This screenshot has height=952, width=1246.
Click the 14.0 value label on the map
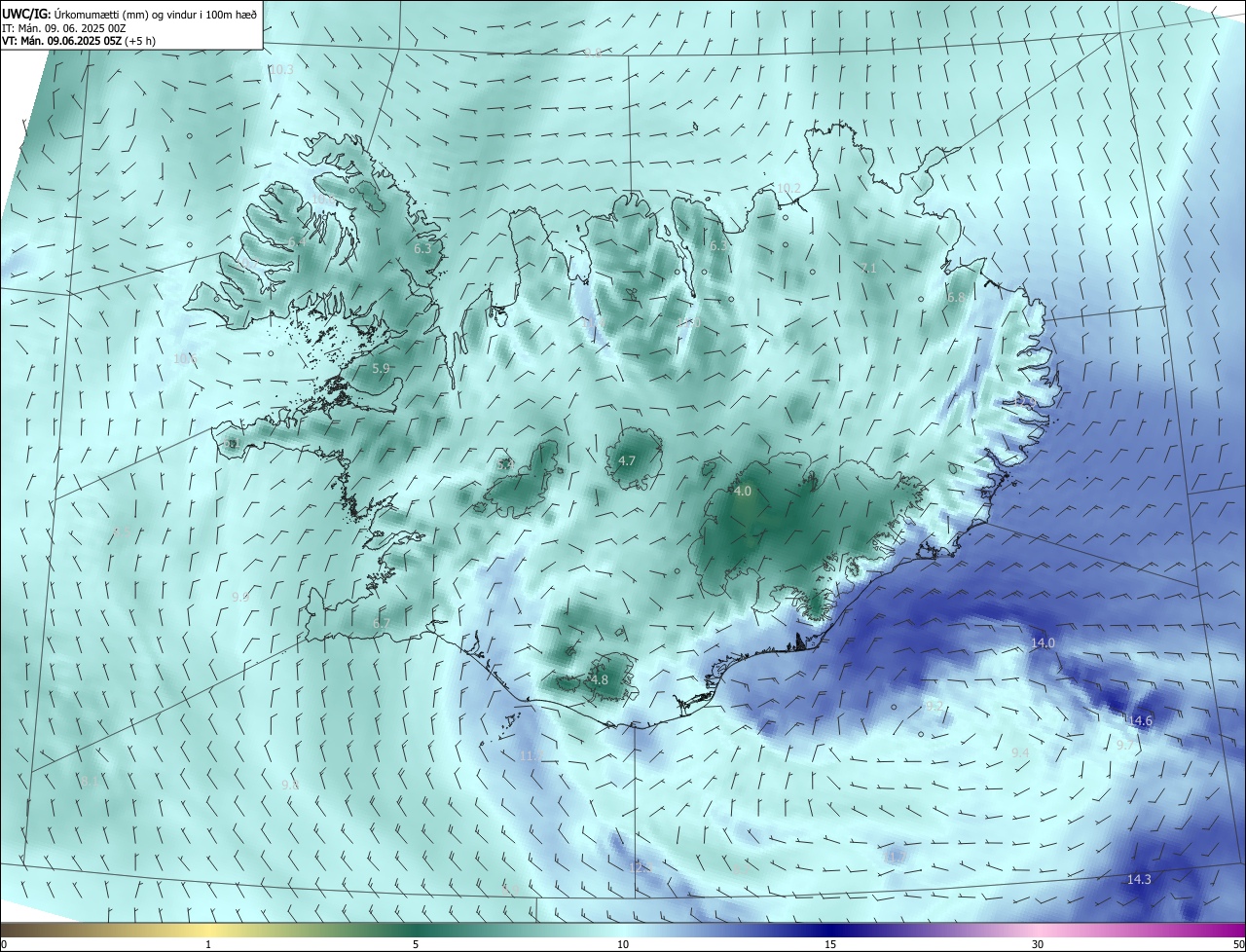[1043, 643]
